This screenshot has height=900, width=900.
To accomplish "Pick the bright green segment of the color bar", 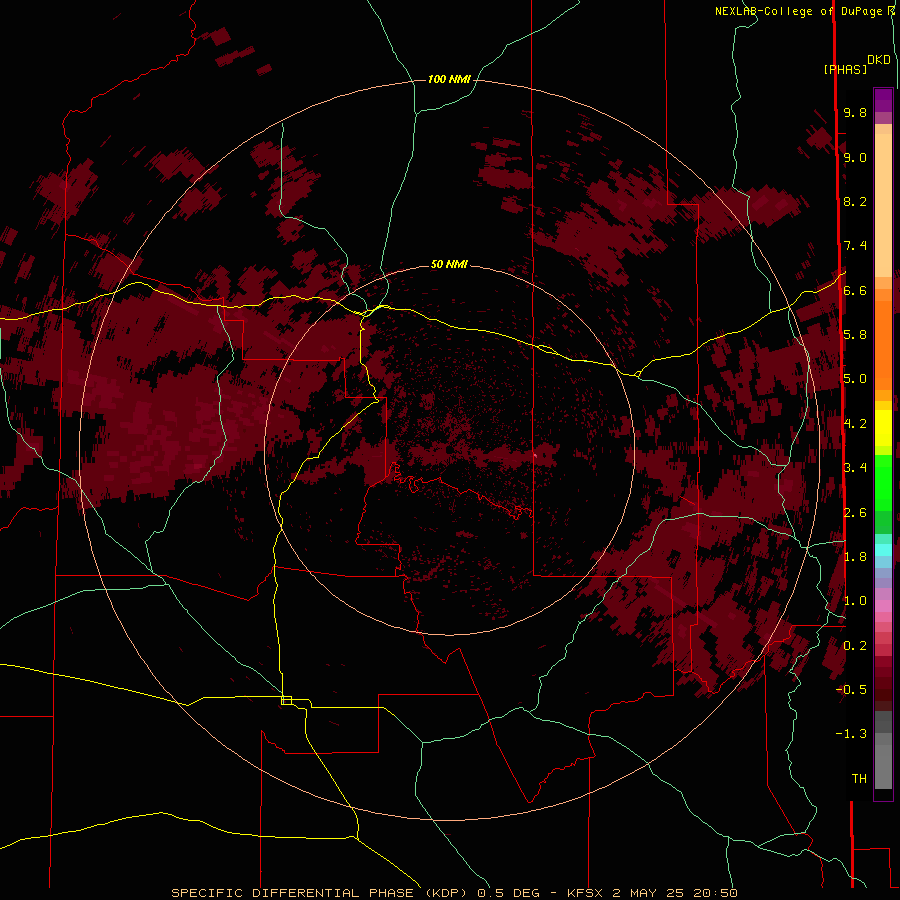I will pos(883,481).
